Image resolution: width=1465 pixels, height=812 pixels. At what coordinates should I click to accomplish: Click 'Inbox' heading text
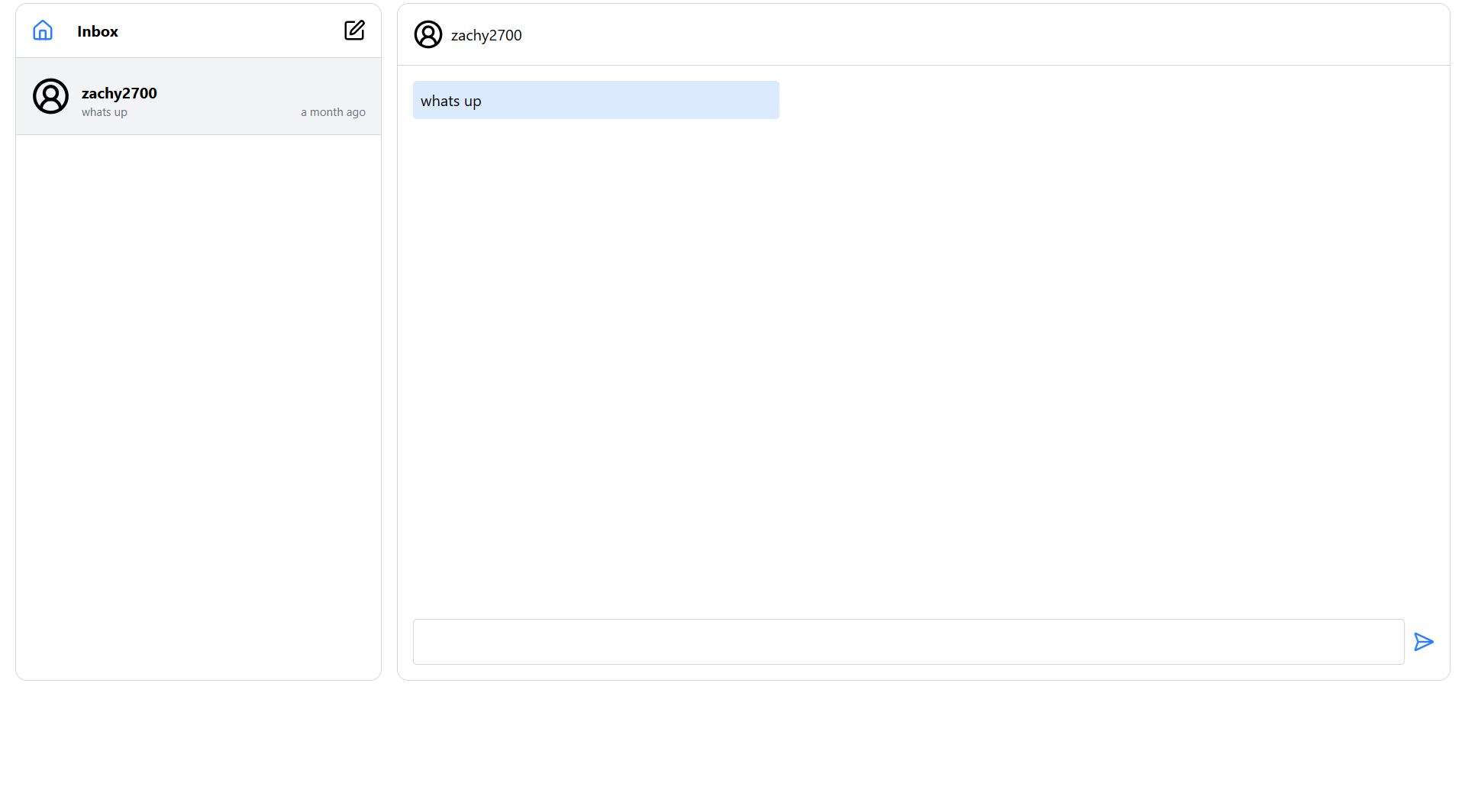tap(98, 31)
